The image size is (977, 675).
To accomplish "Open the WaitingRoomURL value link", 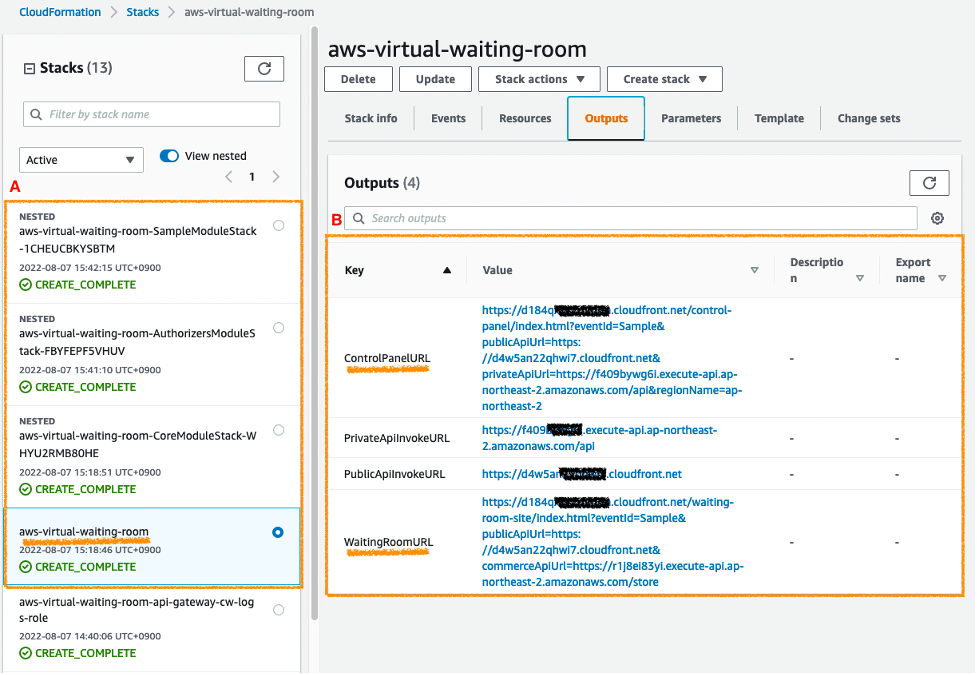I will 612,542.
